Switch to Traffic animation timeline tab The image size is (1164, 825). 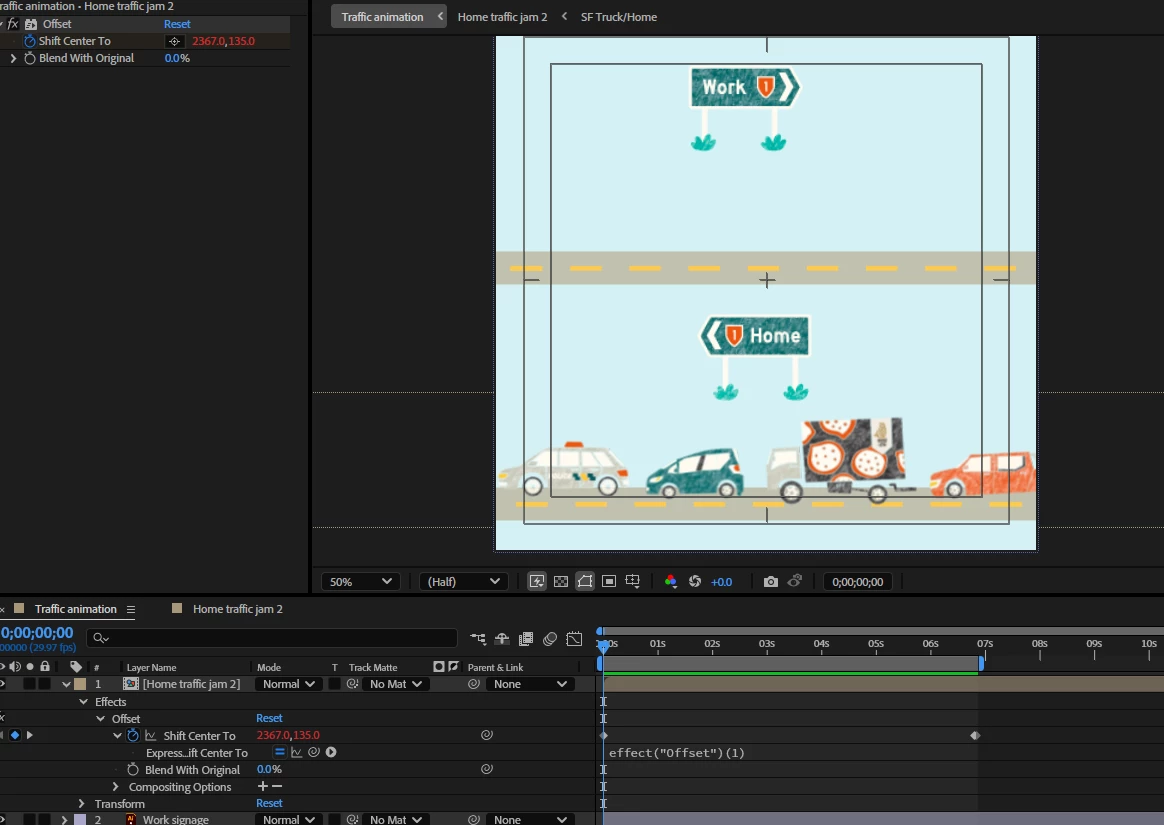click(x=76, y=609)
